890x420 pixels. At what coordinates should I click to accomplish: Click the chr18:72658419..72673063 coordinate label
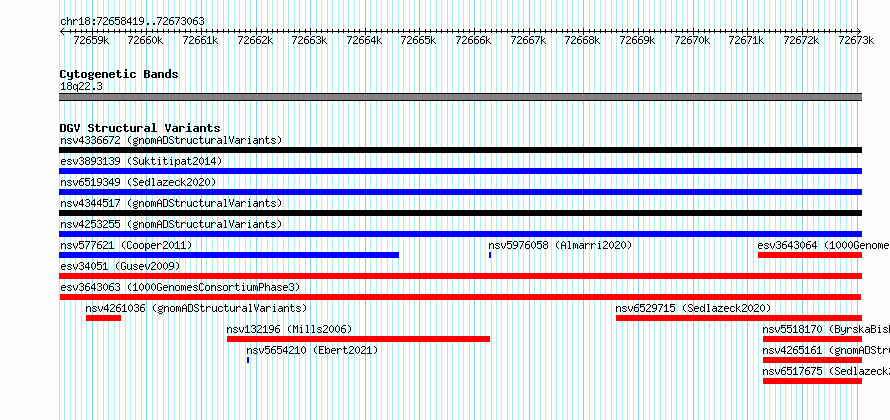132,22
